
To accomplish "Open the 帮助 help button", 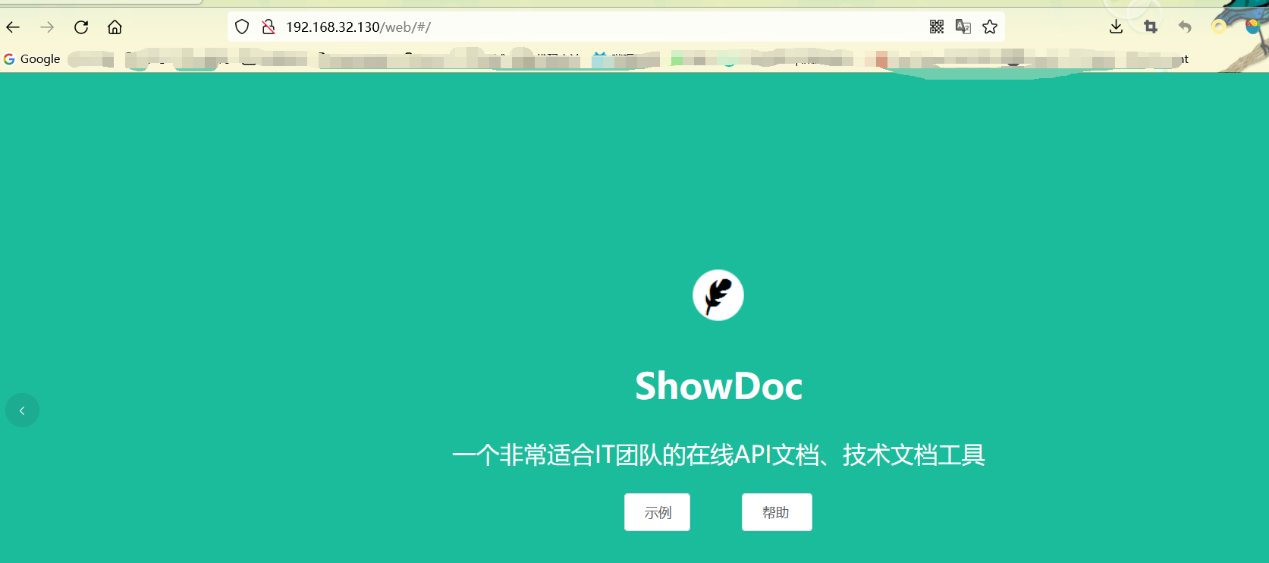I will pyautogui.click(x=777, y=512).
